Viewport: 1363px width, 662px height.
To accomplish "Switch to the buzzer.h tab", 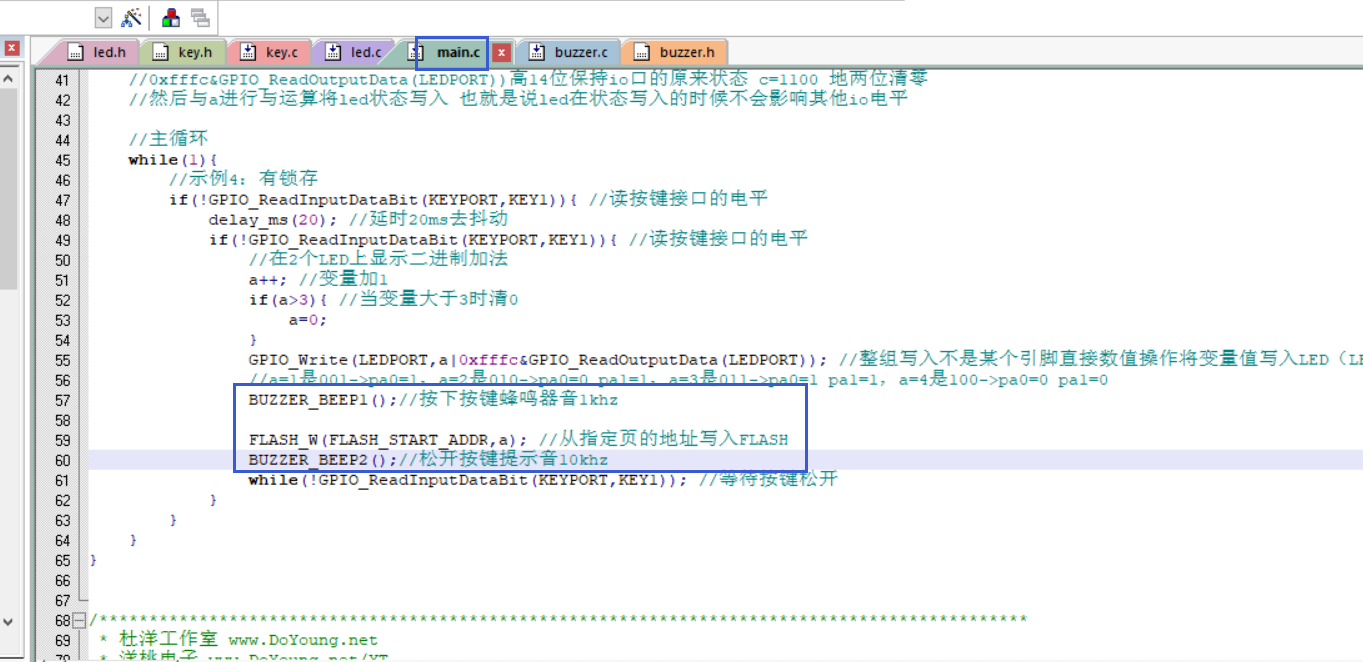I will tap(675, 52).
